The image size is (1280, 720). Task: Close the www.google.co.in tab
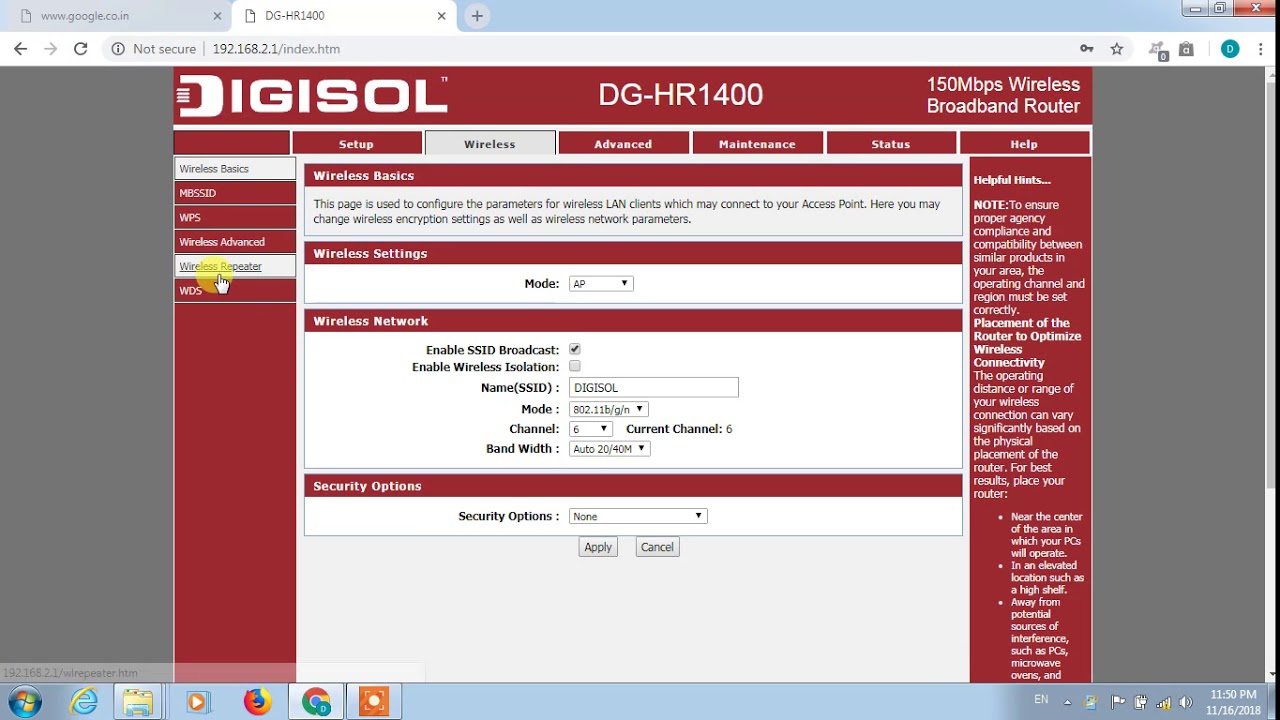(217, 16)
